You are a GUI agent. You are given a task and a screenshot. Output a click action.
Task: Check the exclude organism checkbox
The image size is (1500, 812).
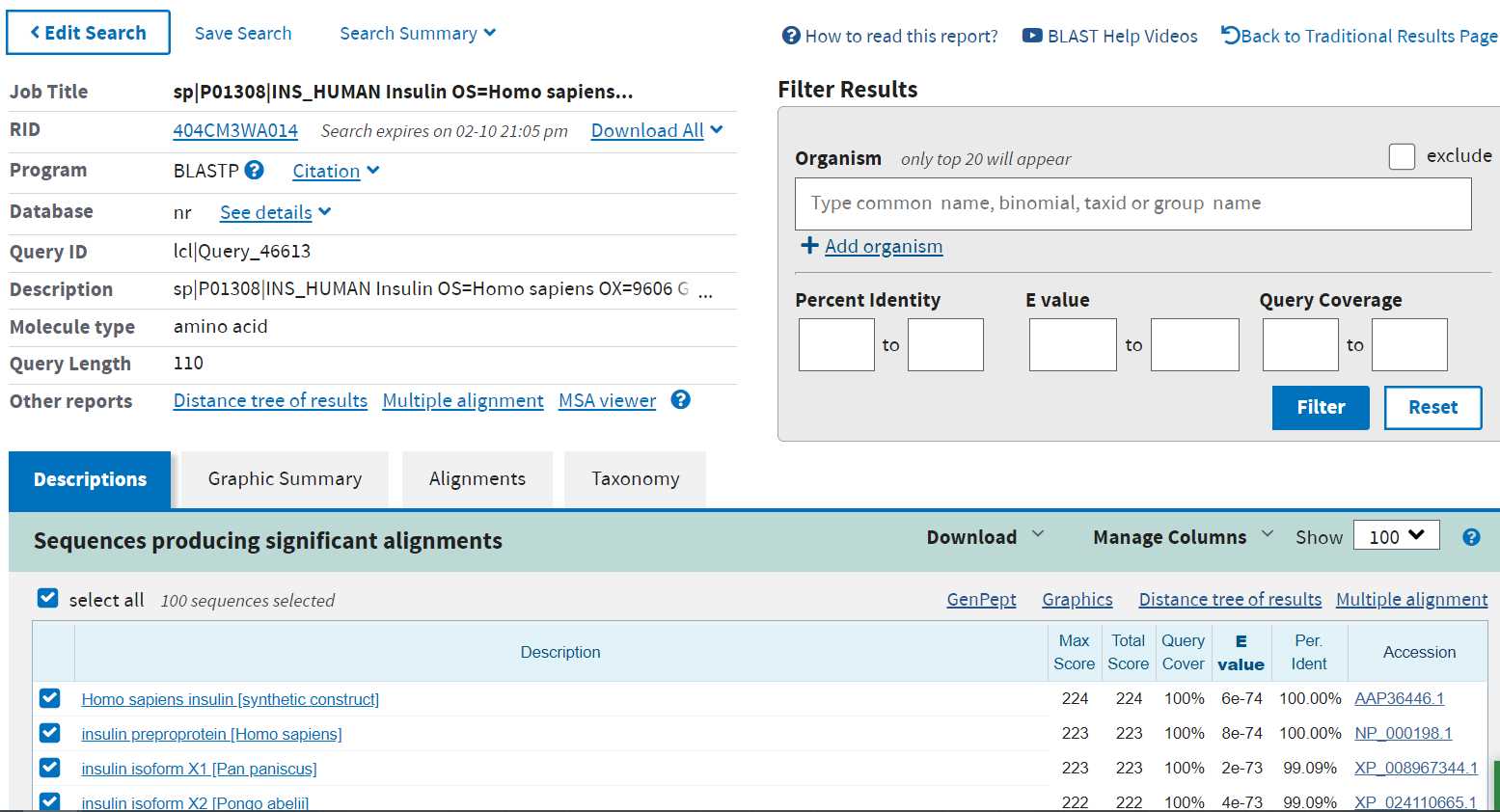click(1402, 156)
